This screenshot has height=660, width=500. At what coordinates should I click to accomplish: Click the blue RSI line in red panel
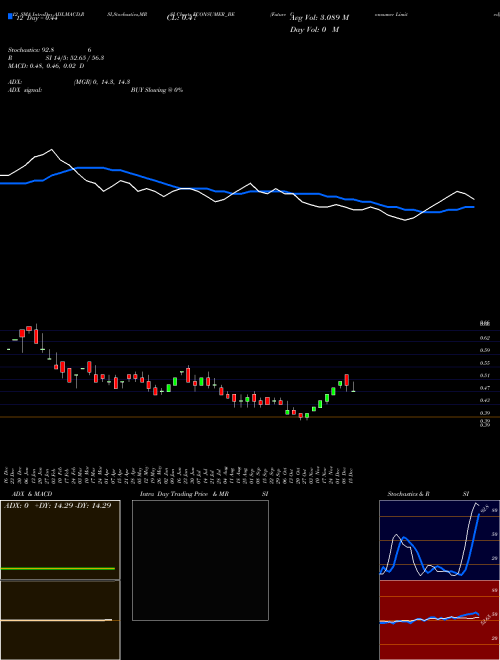tap(429, 618)
